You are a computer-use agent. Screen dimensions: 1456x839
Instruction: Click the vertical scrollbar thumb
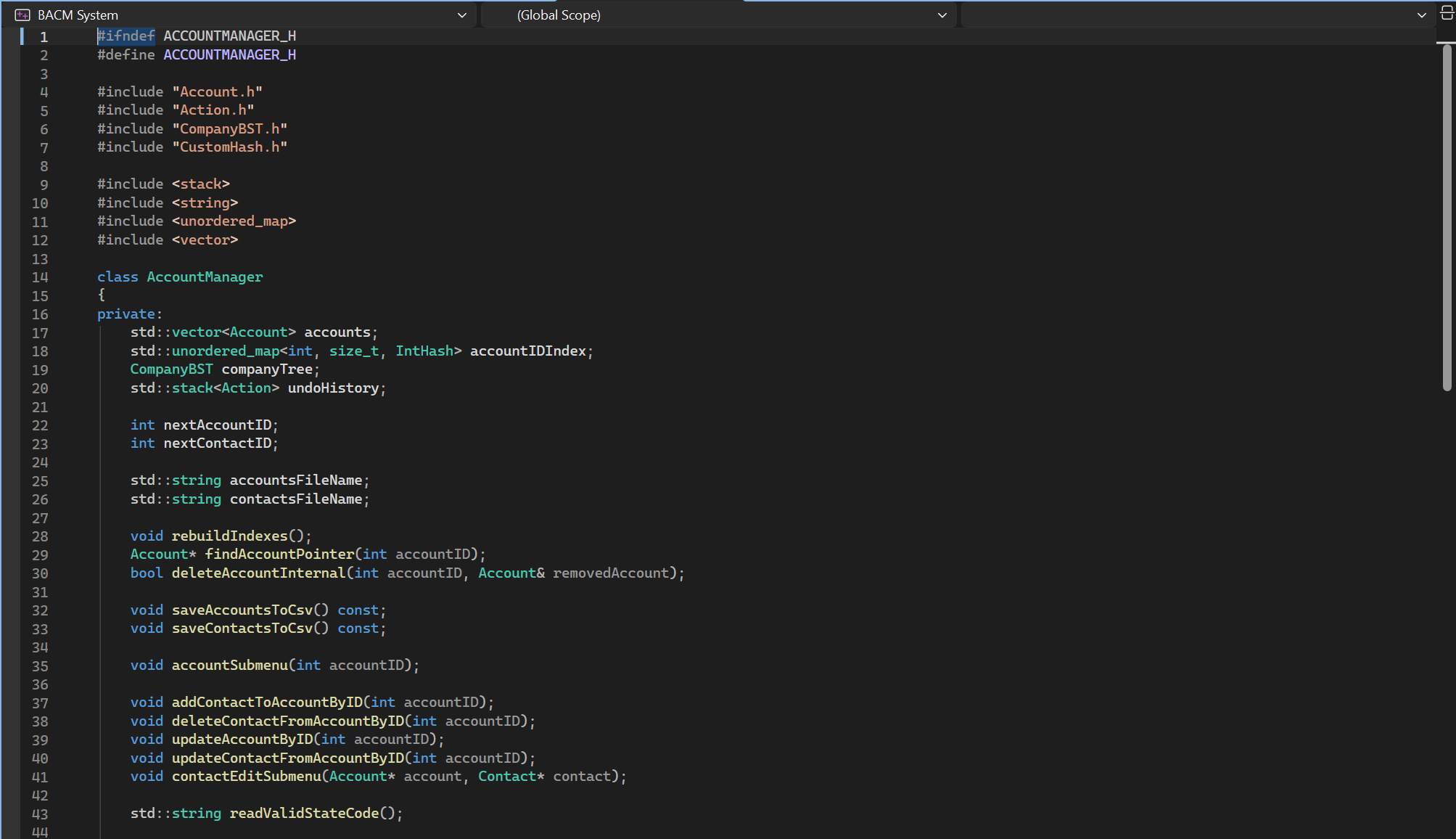click(x=1447, y=218)
